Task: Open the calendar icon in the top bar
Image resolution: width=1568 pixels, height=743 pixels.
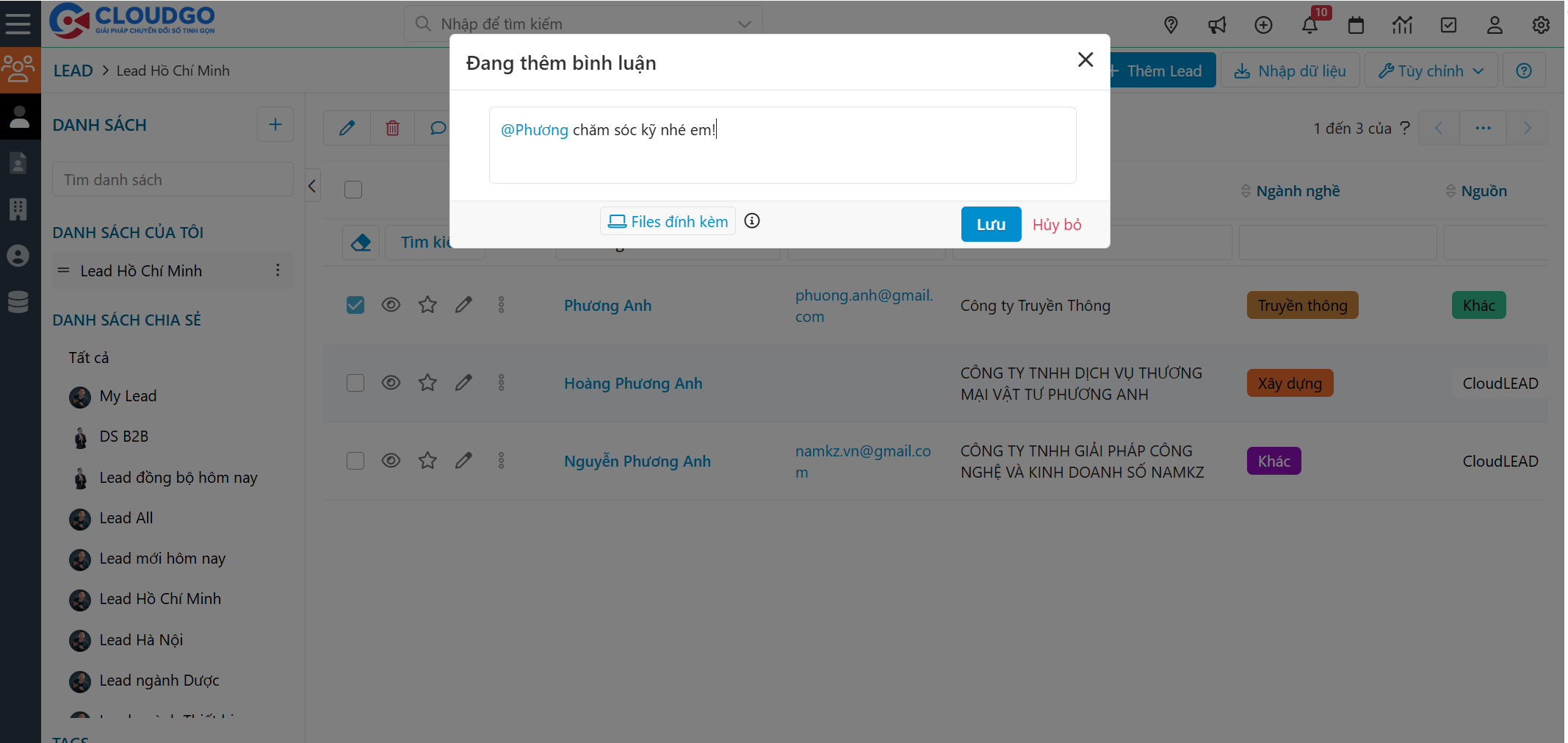Action: click(1356, 24)
